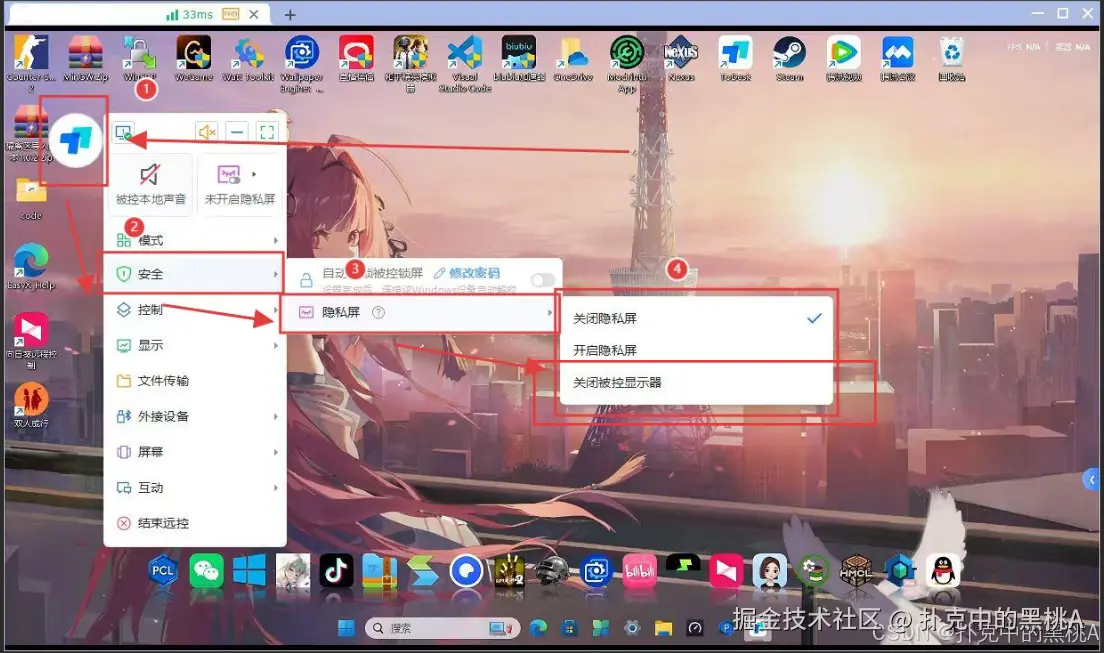Open the Watt Toolkit desktop icon

(248, 58)
